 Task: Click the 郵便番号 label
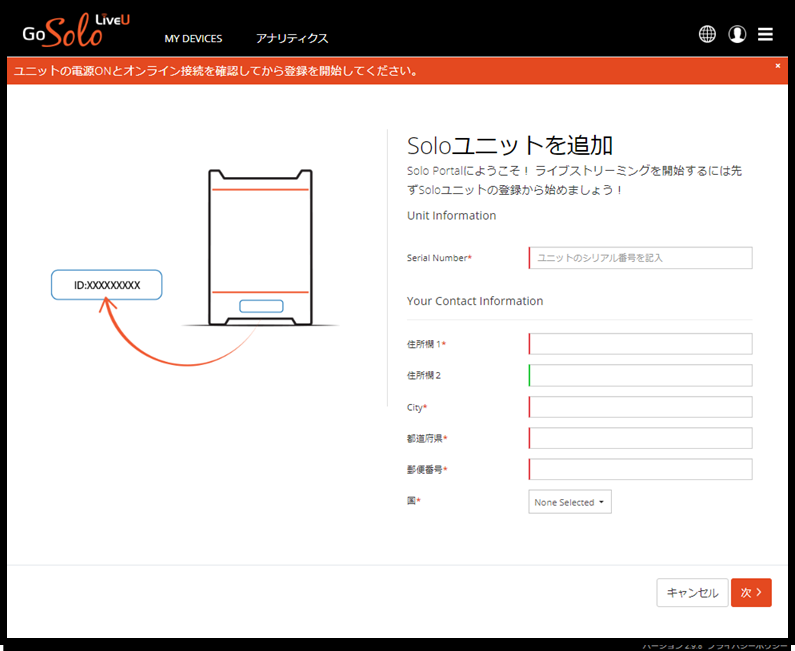coord(426,470)
